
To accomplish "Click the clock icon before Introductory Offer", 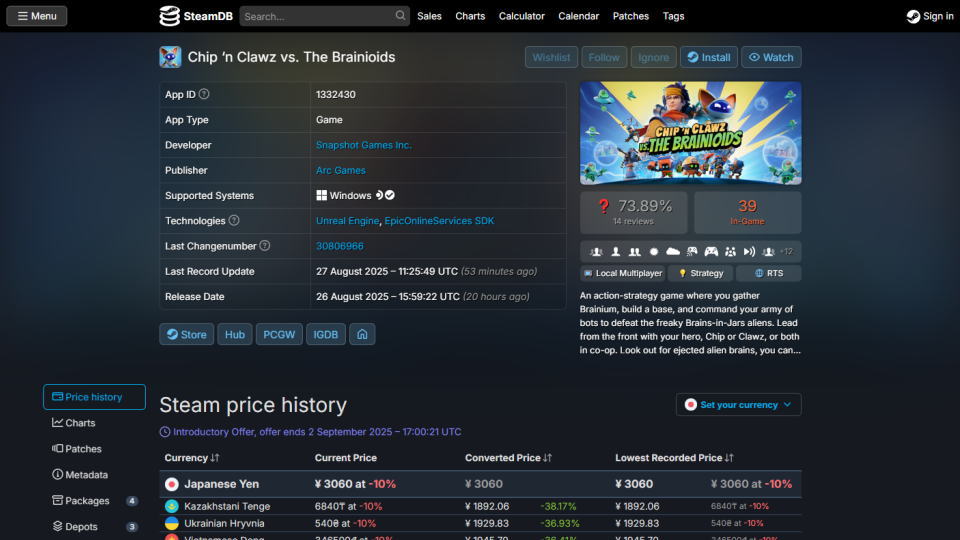I will (165, 432).
